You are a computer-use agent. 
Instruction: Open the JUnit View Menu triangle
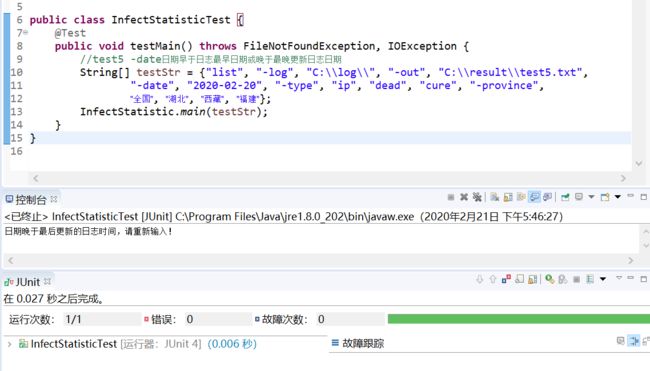[x=619, y=278]
